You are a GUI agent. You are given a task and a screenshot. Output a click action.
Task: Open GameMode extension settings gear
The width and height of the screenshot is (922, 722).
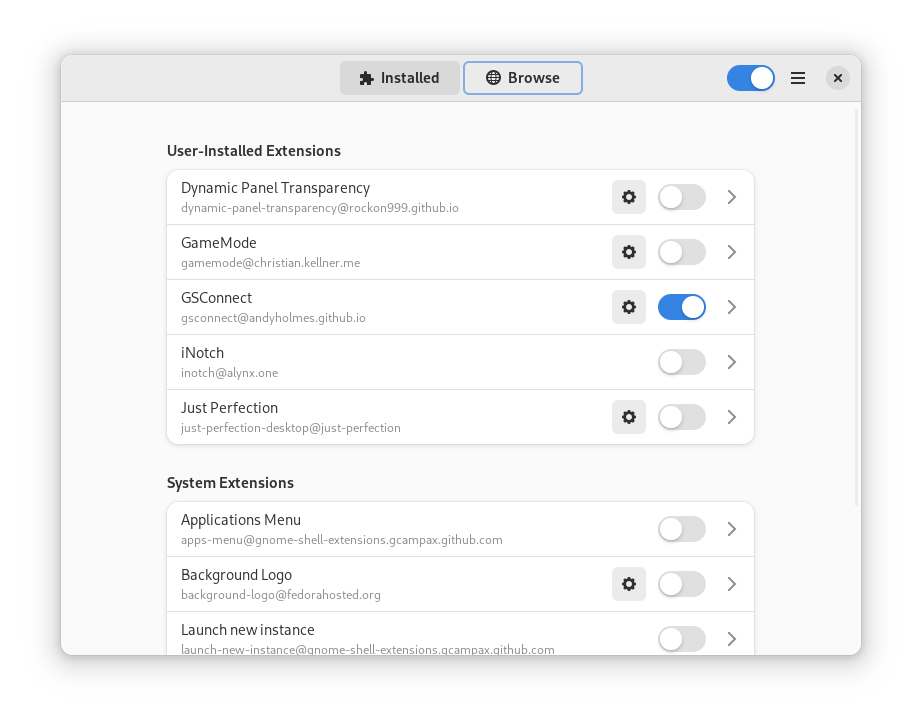coord(629,252)
